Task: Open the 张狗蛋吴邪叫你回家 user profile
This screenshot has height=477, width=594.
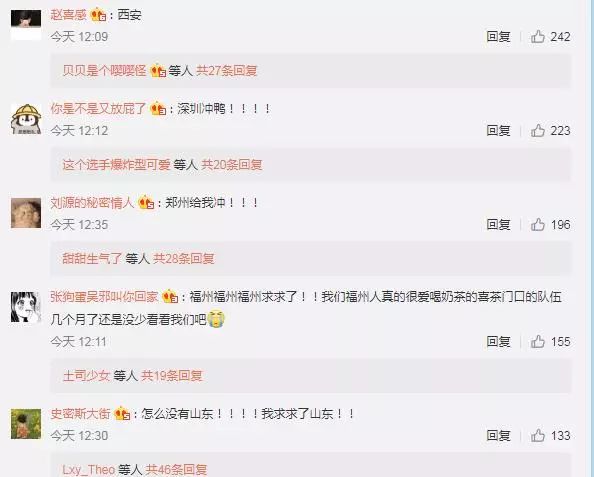Action: 104,296
